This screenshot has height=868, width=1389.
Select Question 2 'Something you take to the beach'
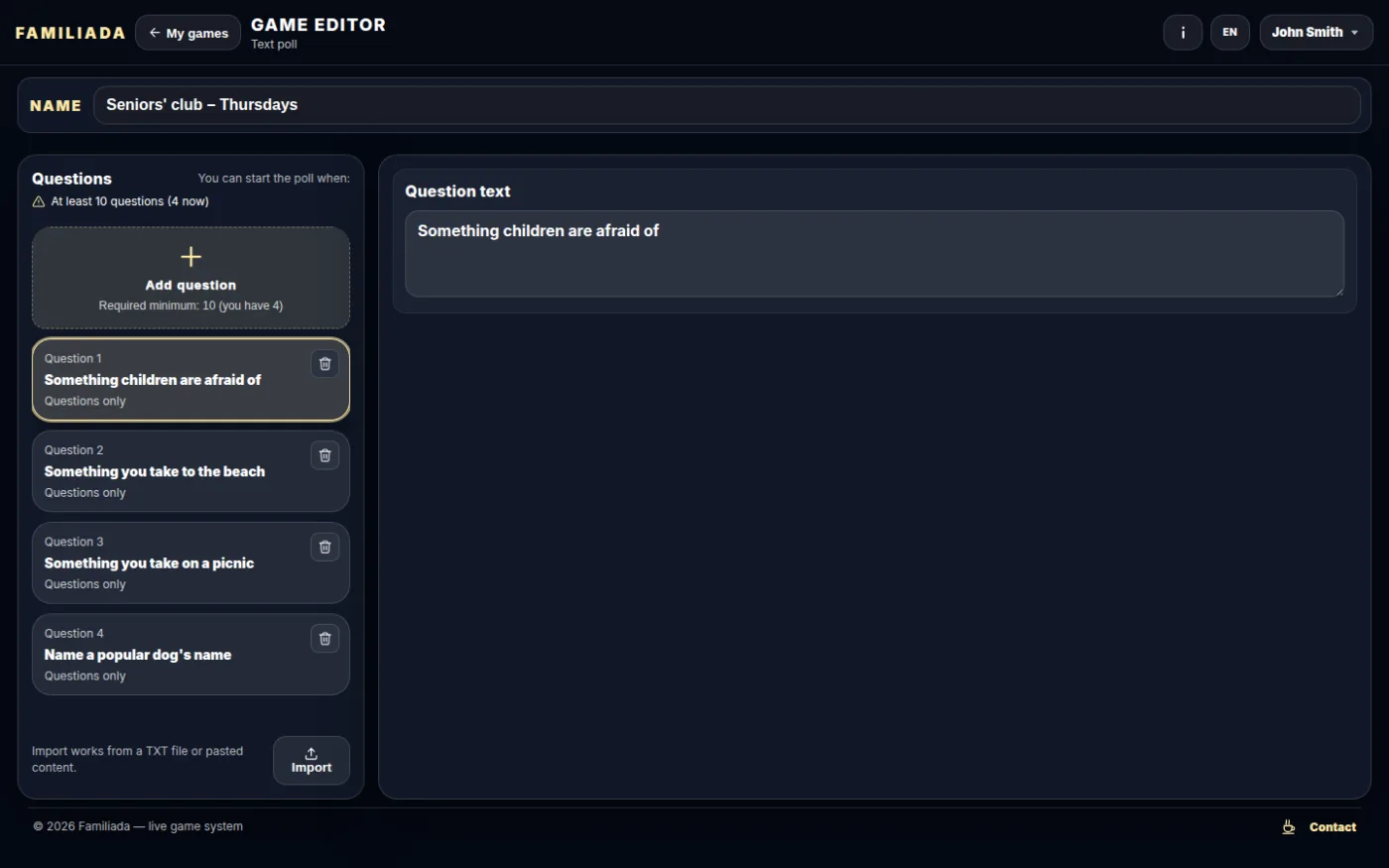[x=190, y=471]
